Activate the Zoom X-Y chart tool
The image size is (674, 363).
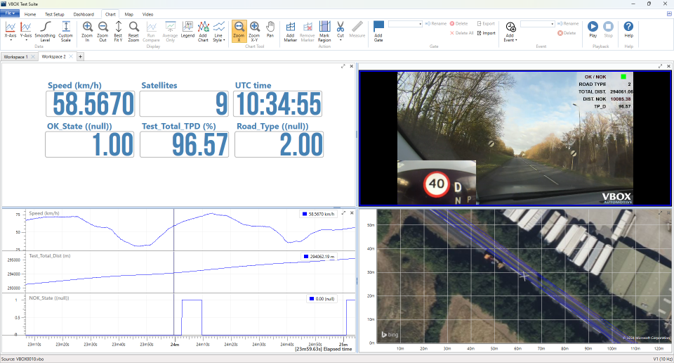coord(254,31)
